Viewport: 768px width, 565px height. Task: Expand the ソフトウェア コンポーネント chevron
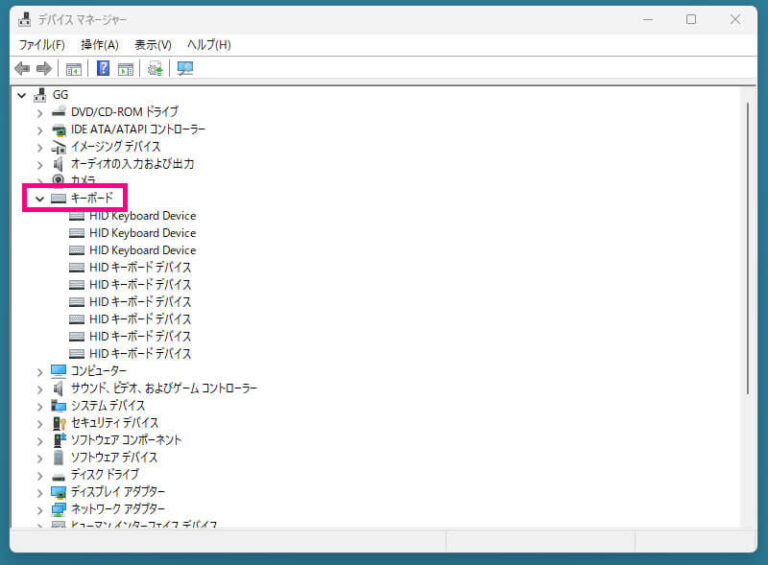[40, 441]
